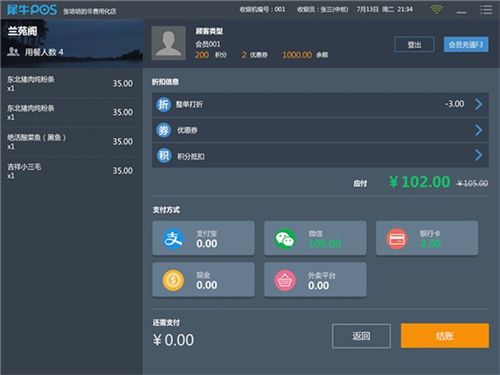Expand the points deduction row chevron

click(479, 155)
